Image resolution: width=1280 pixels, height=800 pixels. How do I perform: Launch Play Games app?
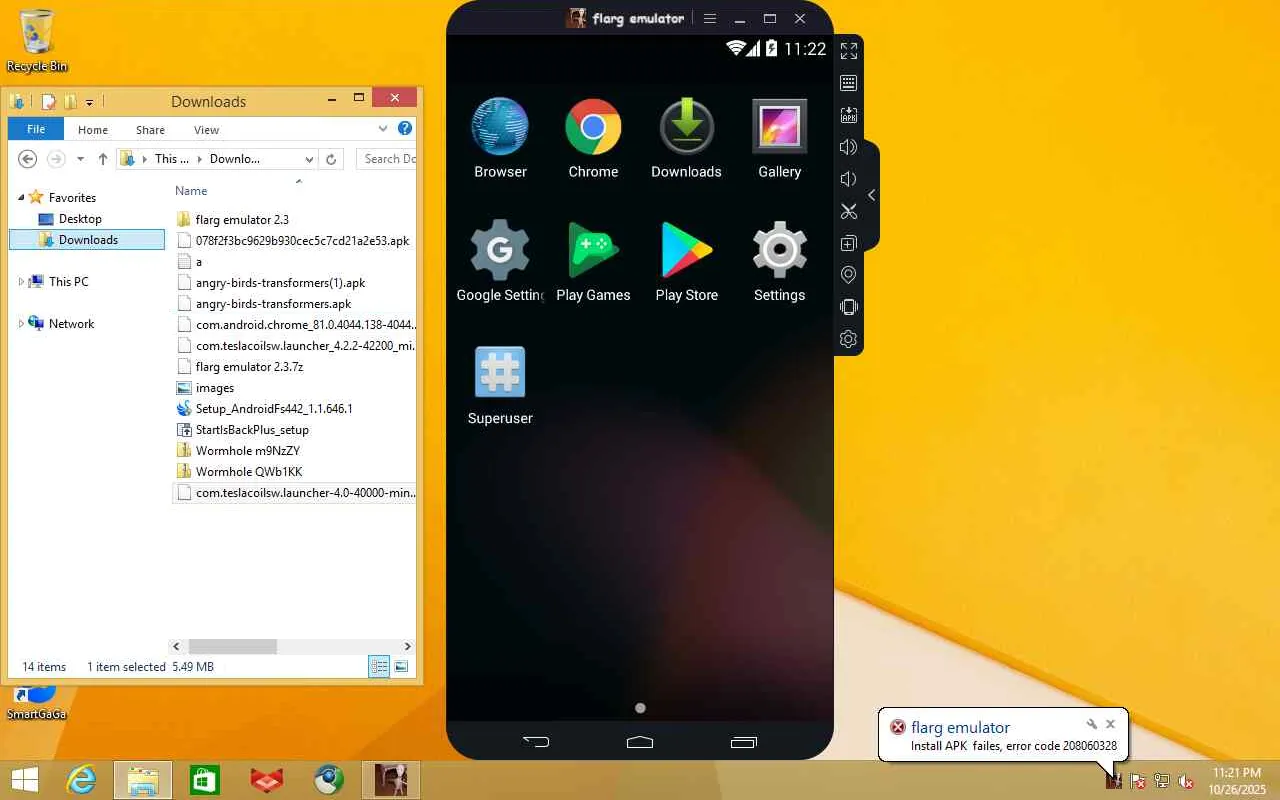[x=593, y=262]
